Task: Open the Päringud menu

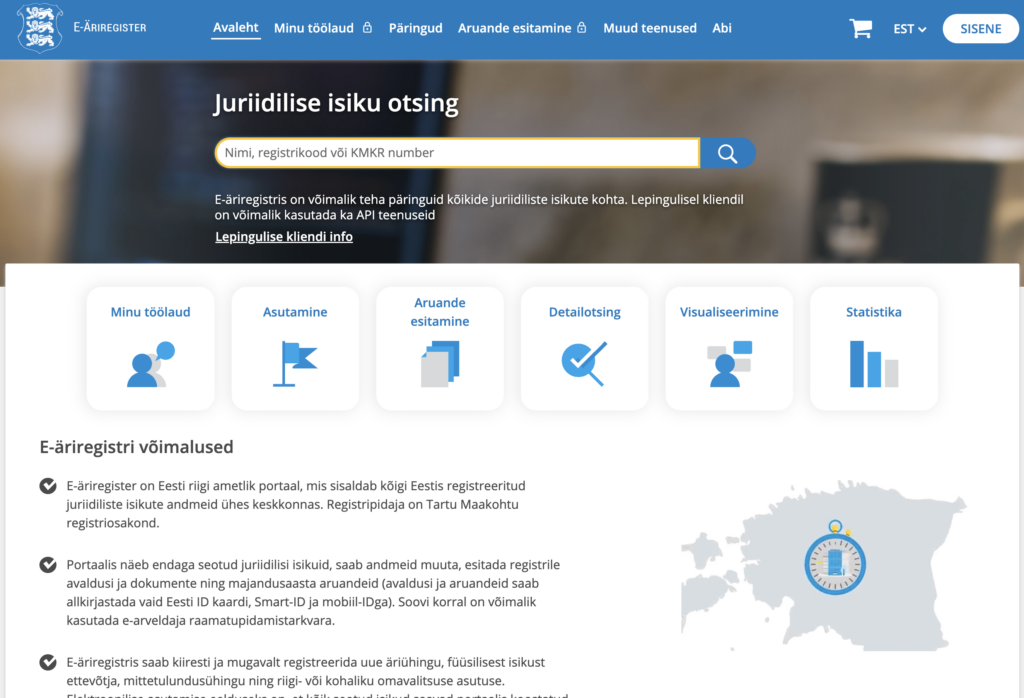Action: (415, 28)
